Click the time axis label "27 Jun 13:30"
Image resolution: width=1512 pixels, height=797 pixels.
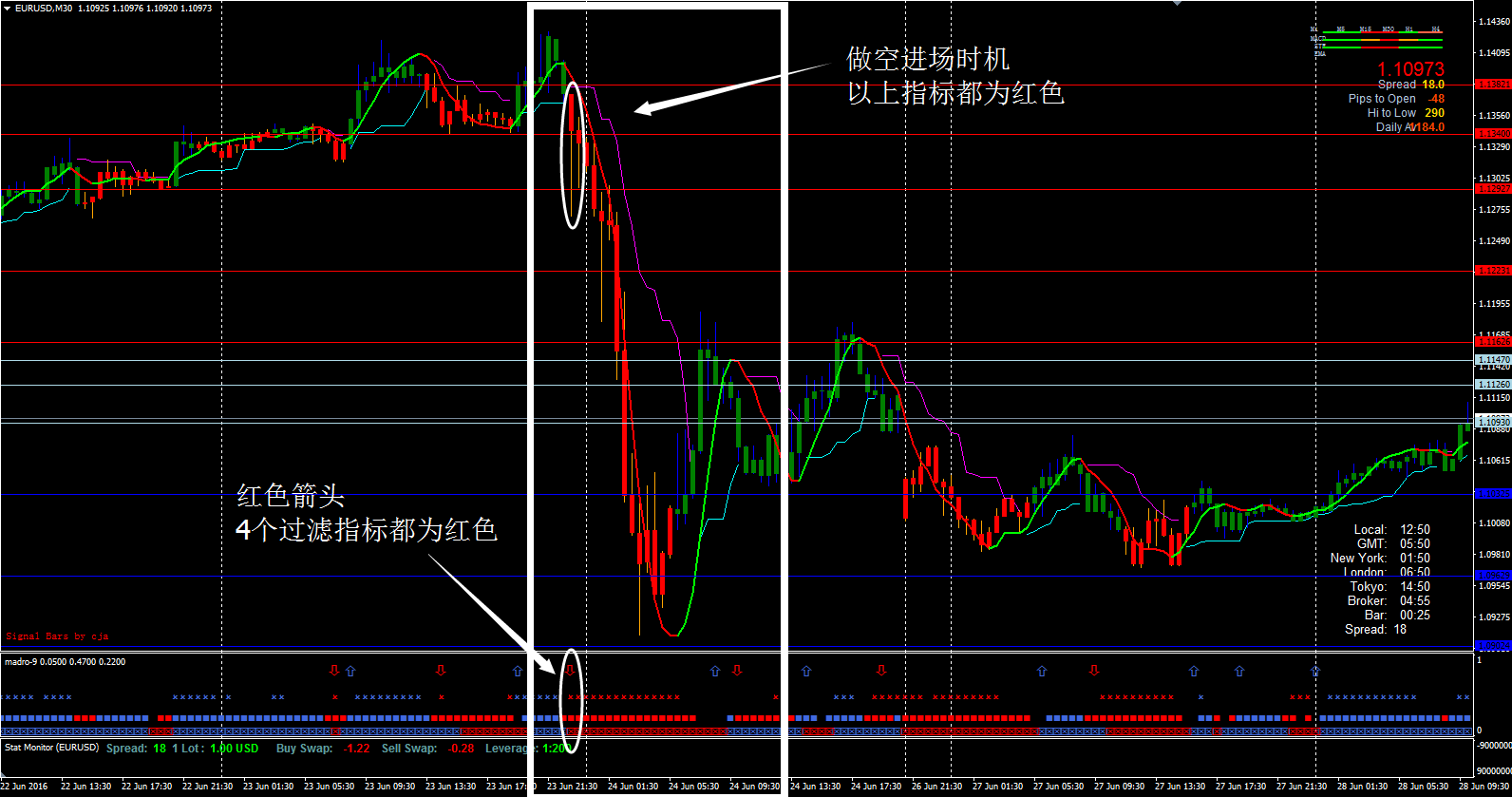pyautogui.click(x=1181, y=787)
